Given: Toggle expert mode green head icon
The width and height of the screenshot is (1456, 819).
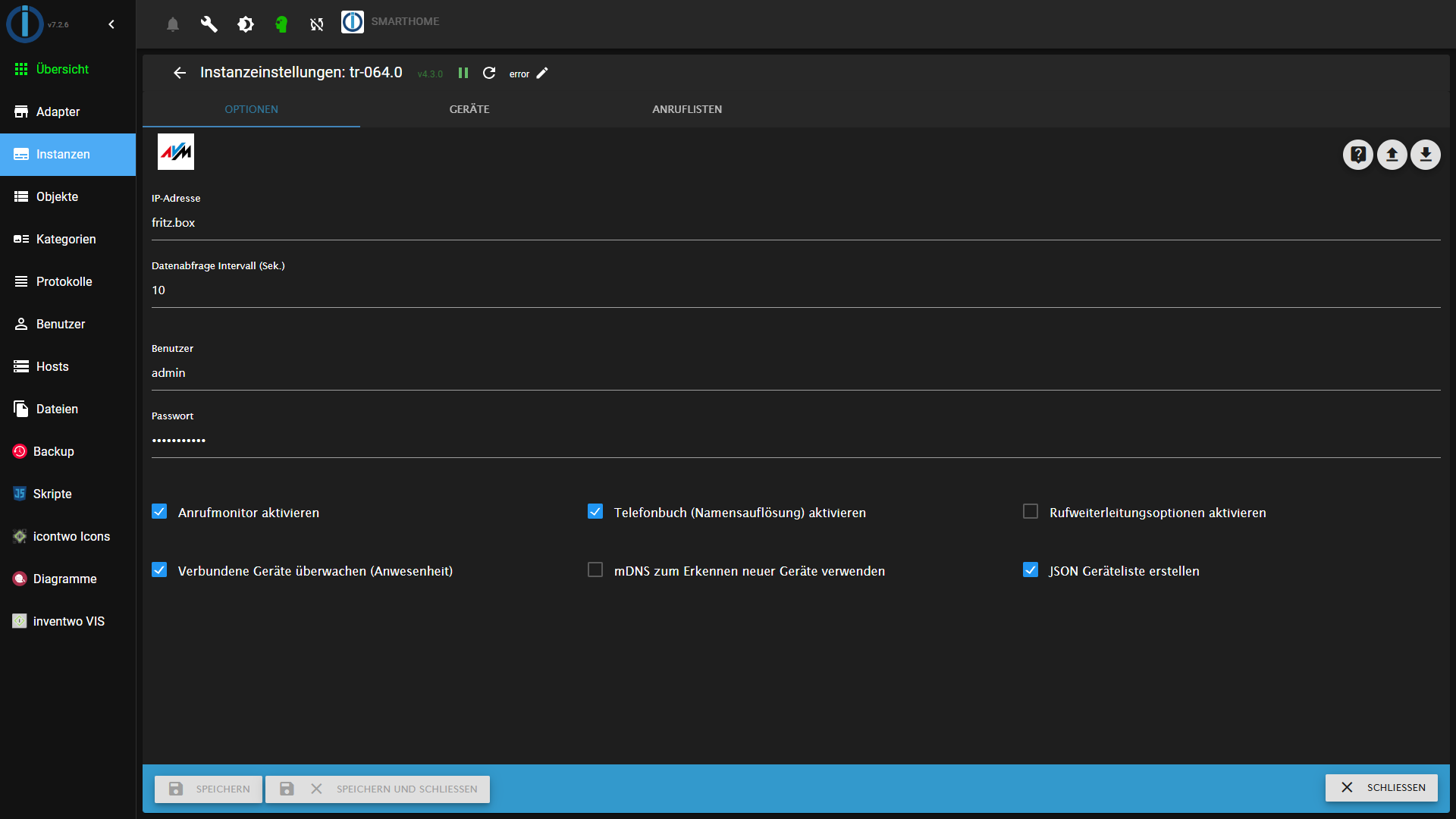Looking at the screenshot, I should (281, 24).
